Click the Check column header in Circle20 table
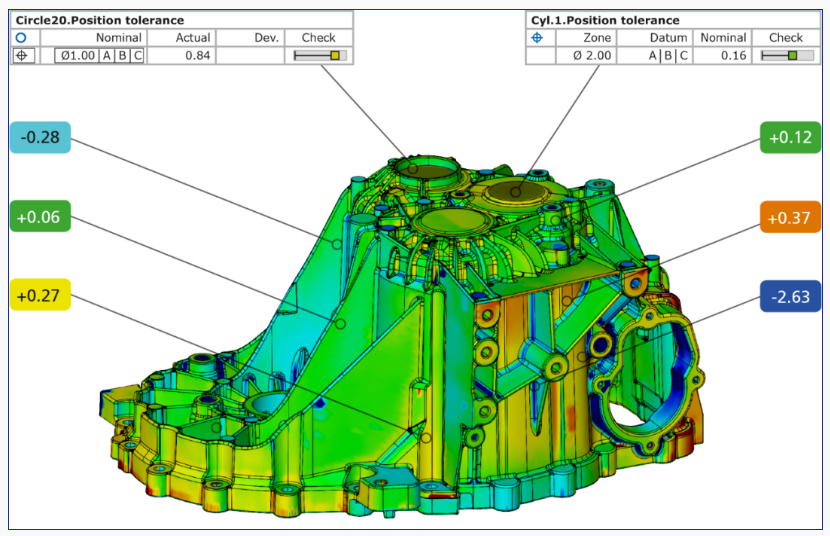830x536 pixels. [x=318, y=38]
